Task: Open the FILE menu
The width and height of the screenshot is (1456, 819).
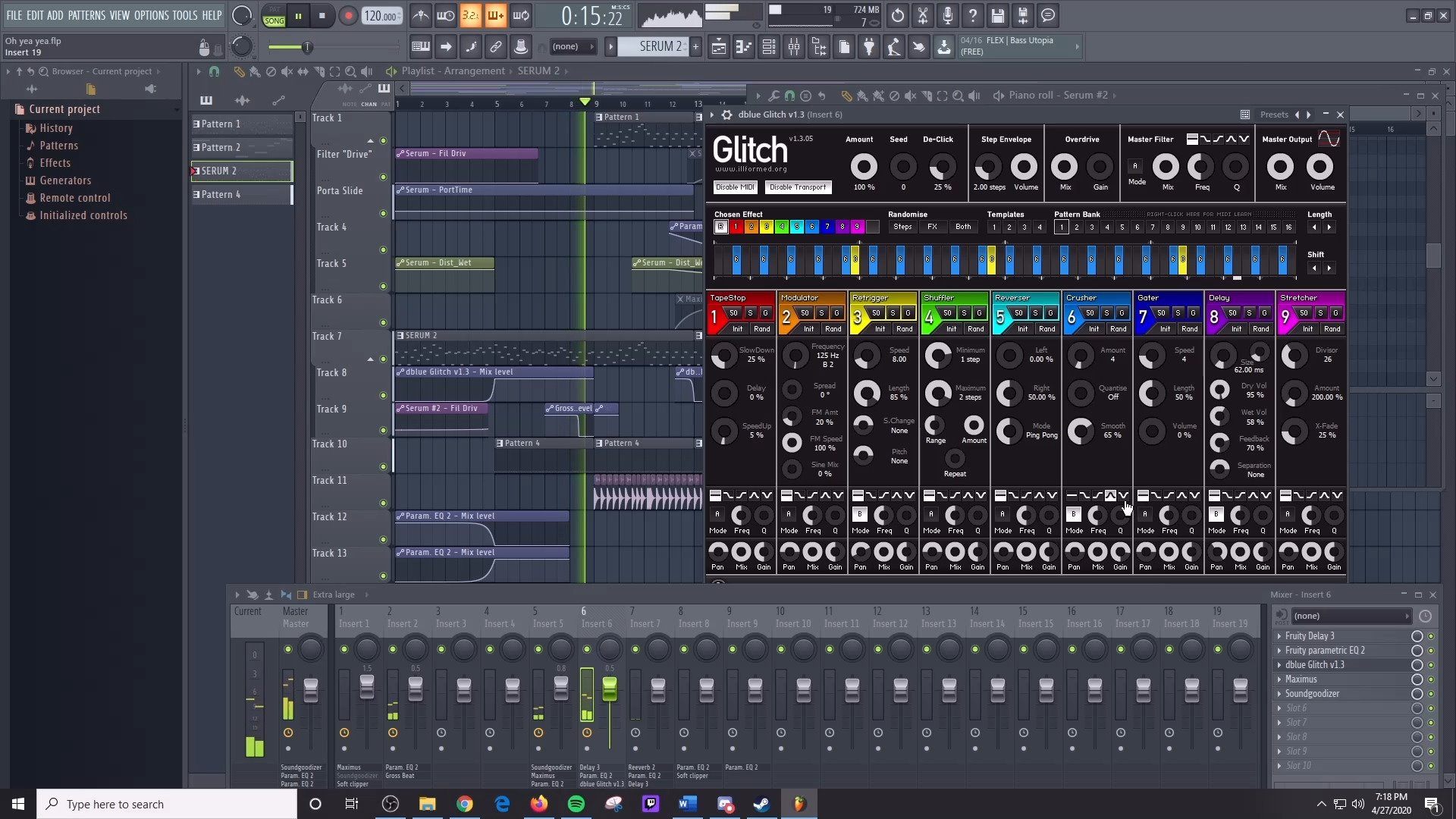Action: (14, 15)
